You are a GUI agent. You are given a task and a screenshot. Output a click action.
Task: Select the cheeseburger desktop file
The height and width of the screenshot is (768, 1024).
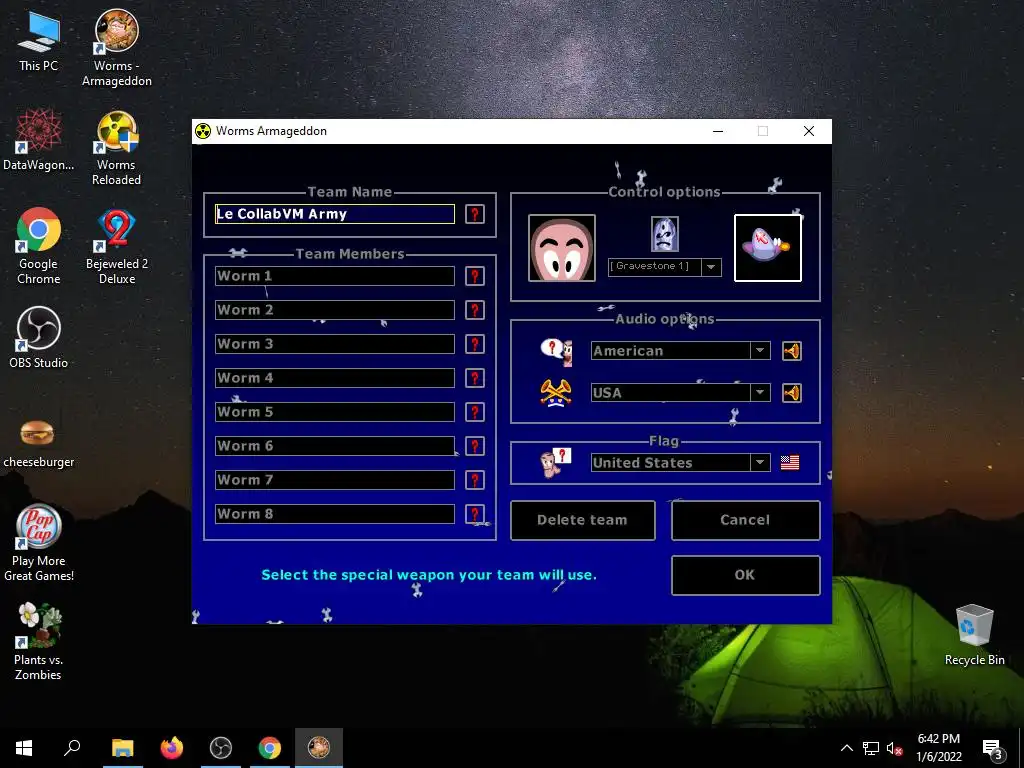[39, 444]
